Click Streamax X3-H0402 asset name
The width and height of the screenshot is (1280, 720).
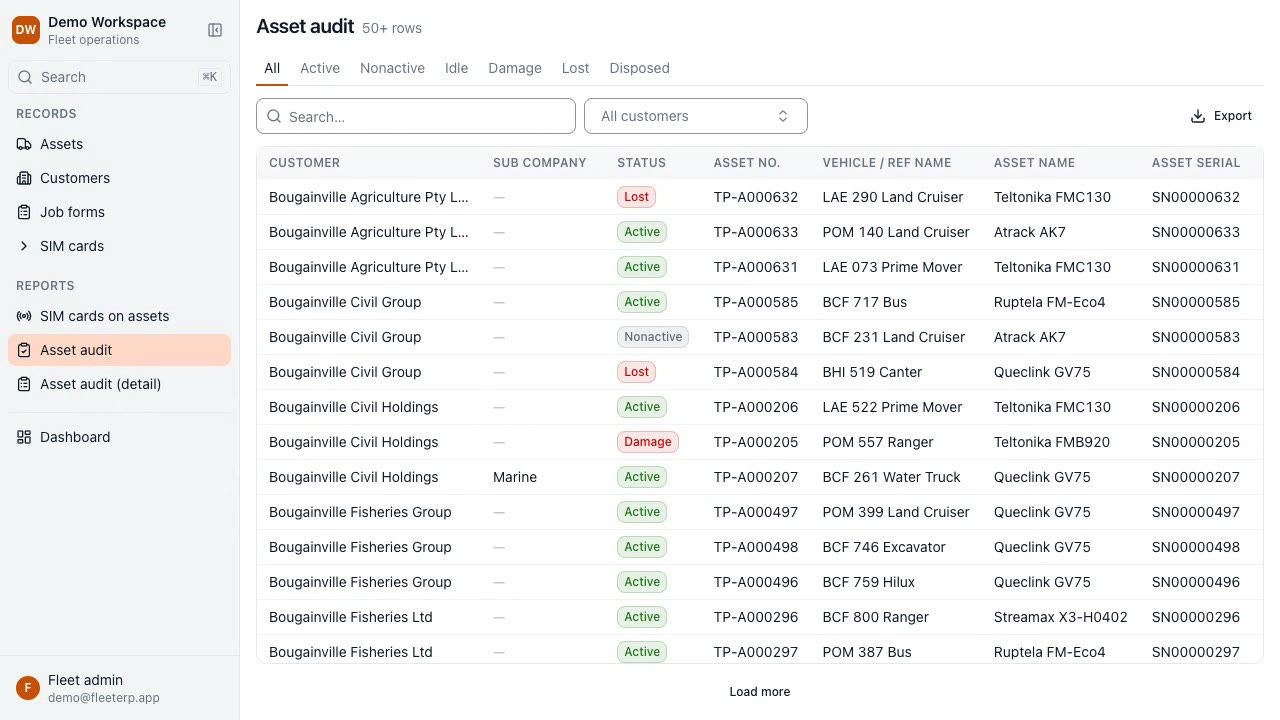pyautogui.click(x=1060, y=617)
